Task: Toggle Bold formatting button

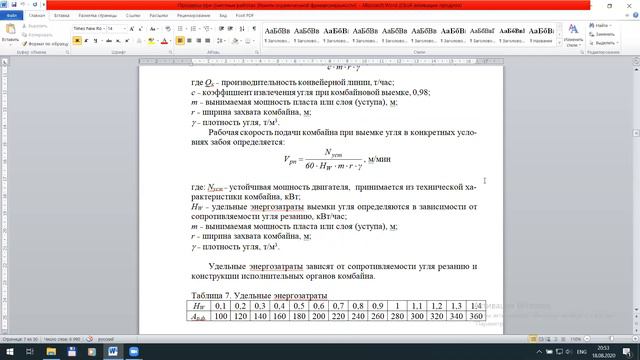Action: pyautogui.click(x=77, y=41)
